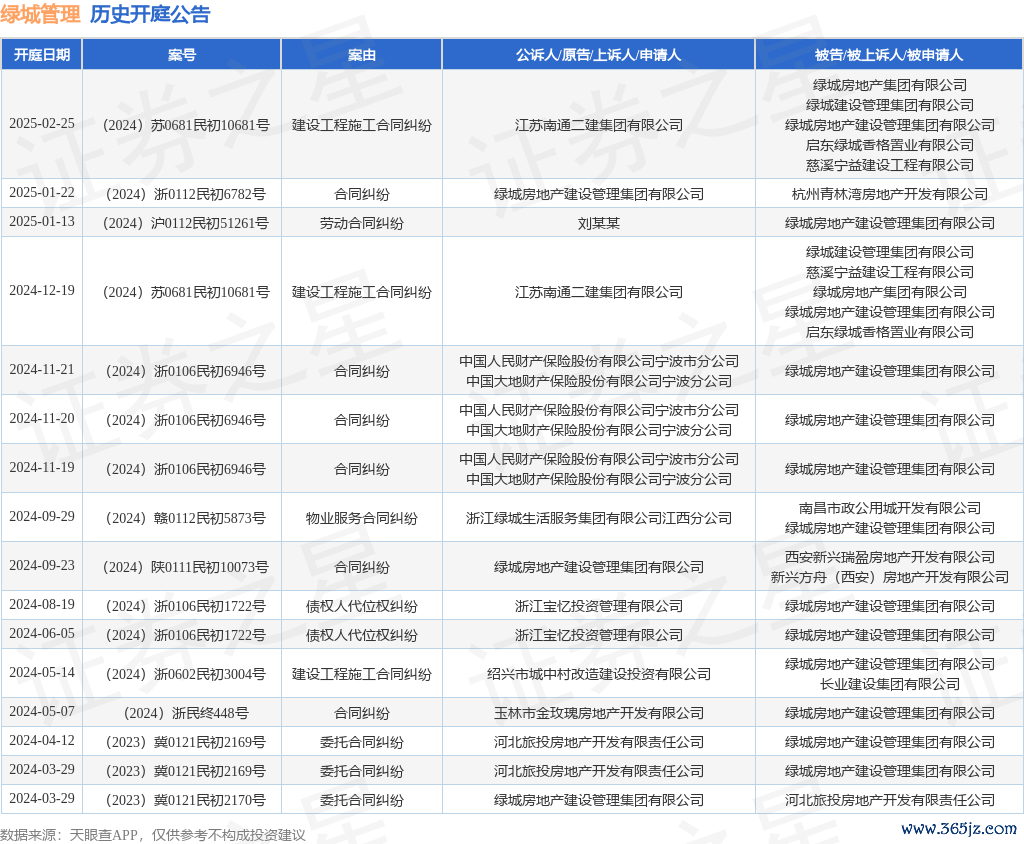The height and width of the screenshot is (844, 1024).
Task: Click the date 2024-11-21
Action: (42, 370)
